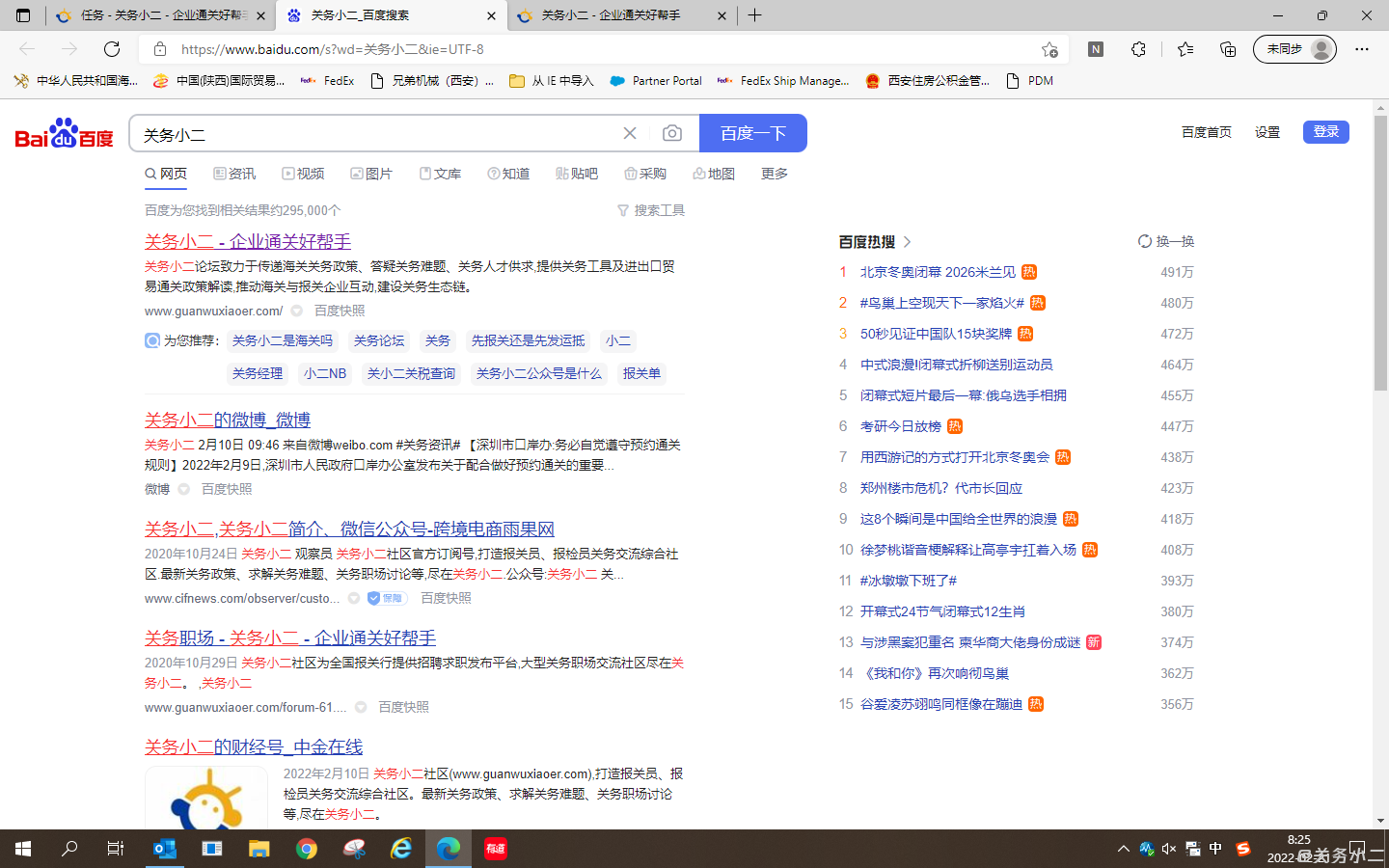1389x868 pixels.
Task: Open Partner Portal bookmark
Action: click(x=656, y=81)
